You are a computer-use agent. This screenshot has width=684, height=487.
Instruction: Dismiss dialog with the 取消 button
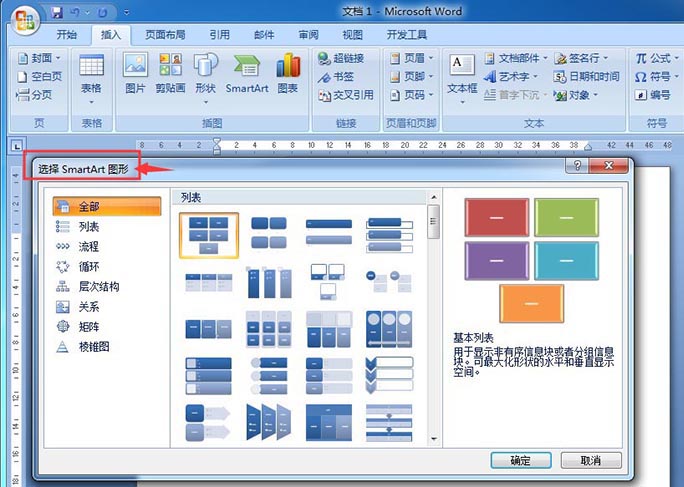pyautogui.click(x=591, y=460)
